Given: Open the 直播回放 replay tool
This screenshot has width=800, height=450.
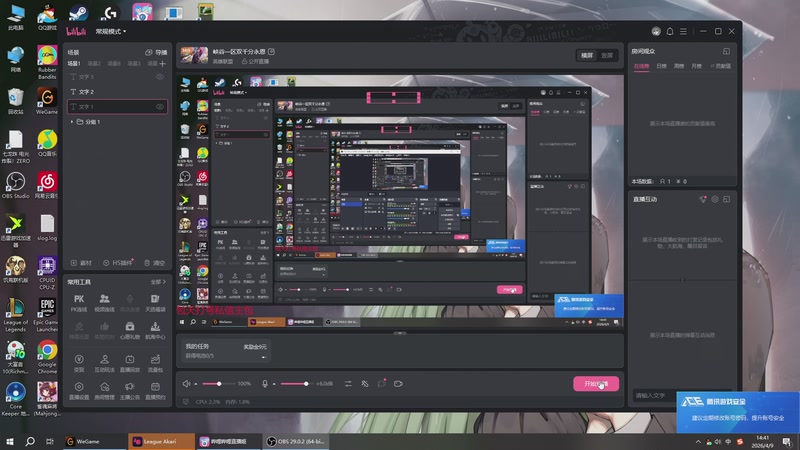Looking at the screenshot, I should pos(130,363).
